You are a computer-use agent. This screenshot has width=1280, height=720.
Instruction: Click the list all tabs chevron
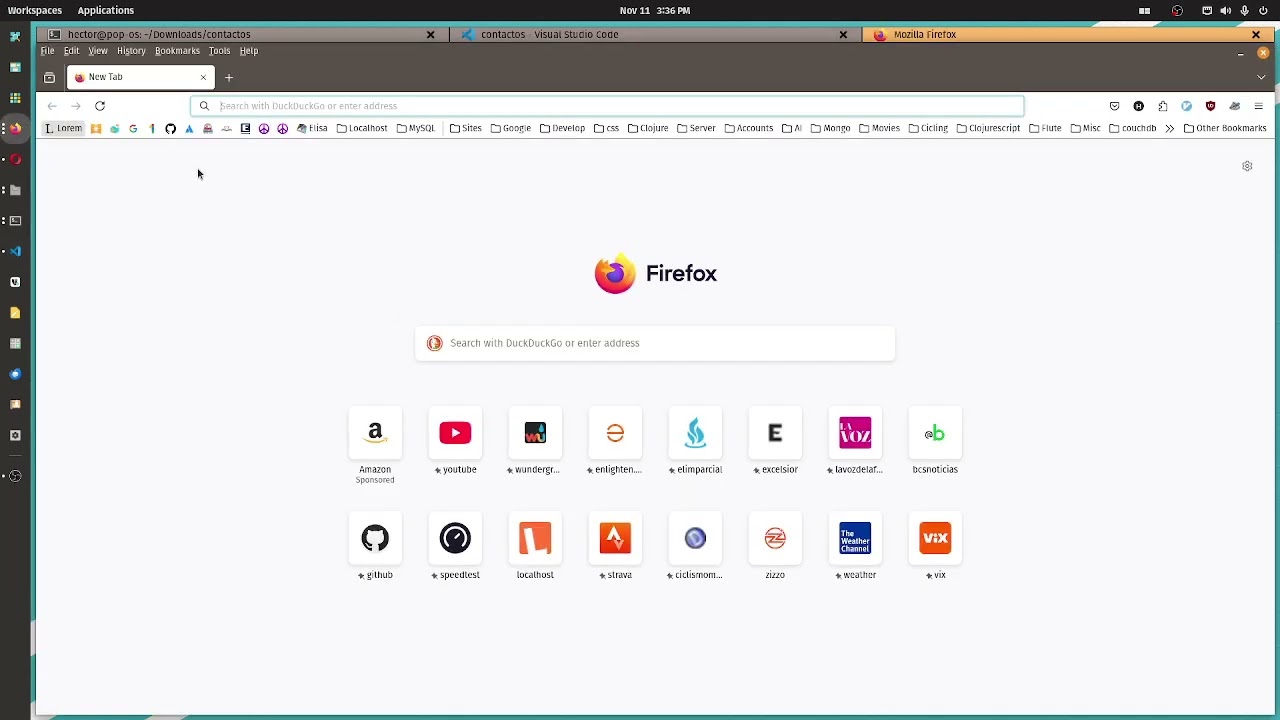pyautogui.click(x=1261, y=77)
